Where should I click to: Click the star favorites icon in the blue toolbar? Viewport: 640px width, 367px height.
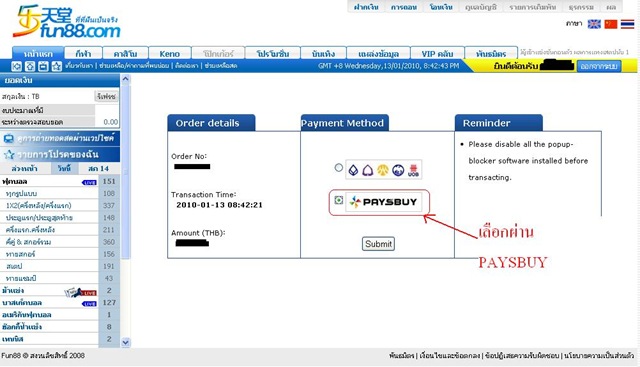point(57,66)
